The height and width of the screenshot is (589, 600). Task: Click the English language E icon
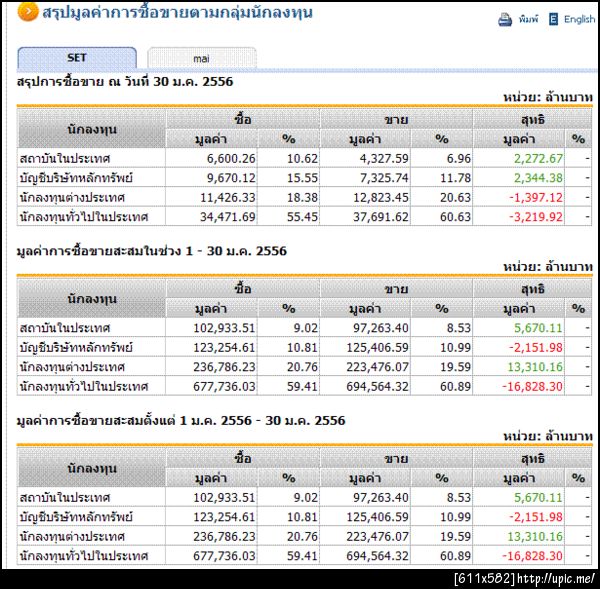553,19
